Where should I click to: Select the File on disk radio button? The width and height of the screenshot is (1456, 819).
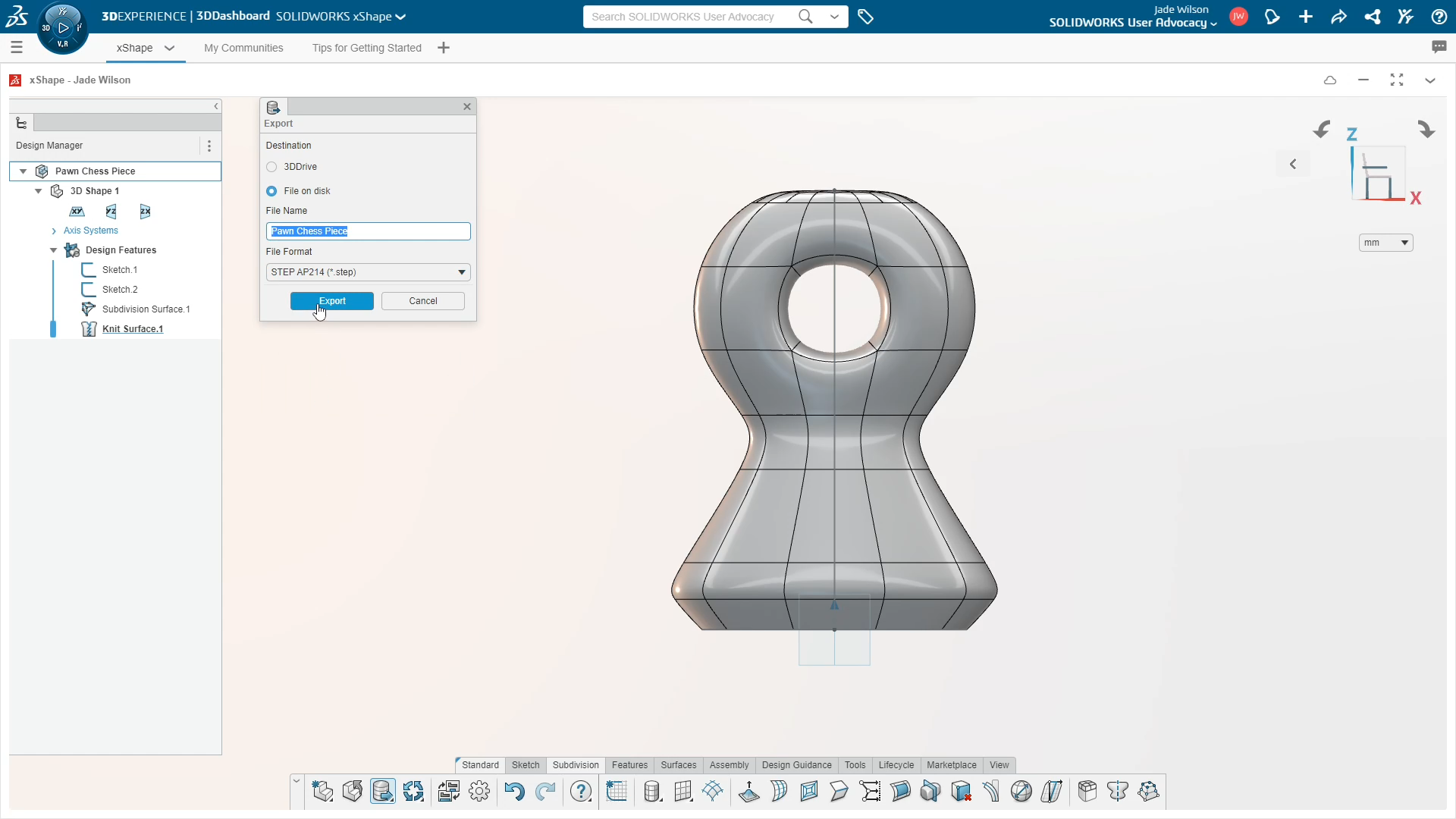click(271, 191)
